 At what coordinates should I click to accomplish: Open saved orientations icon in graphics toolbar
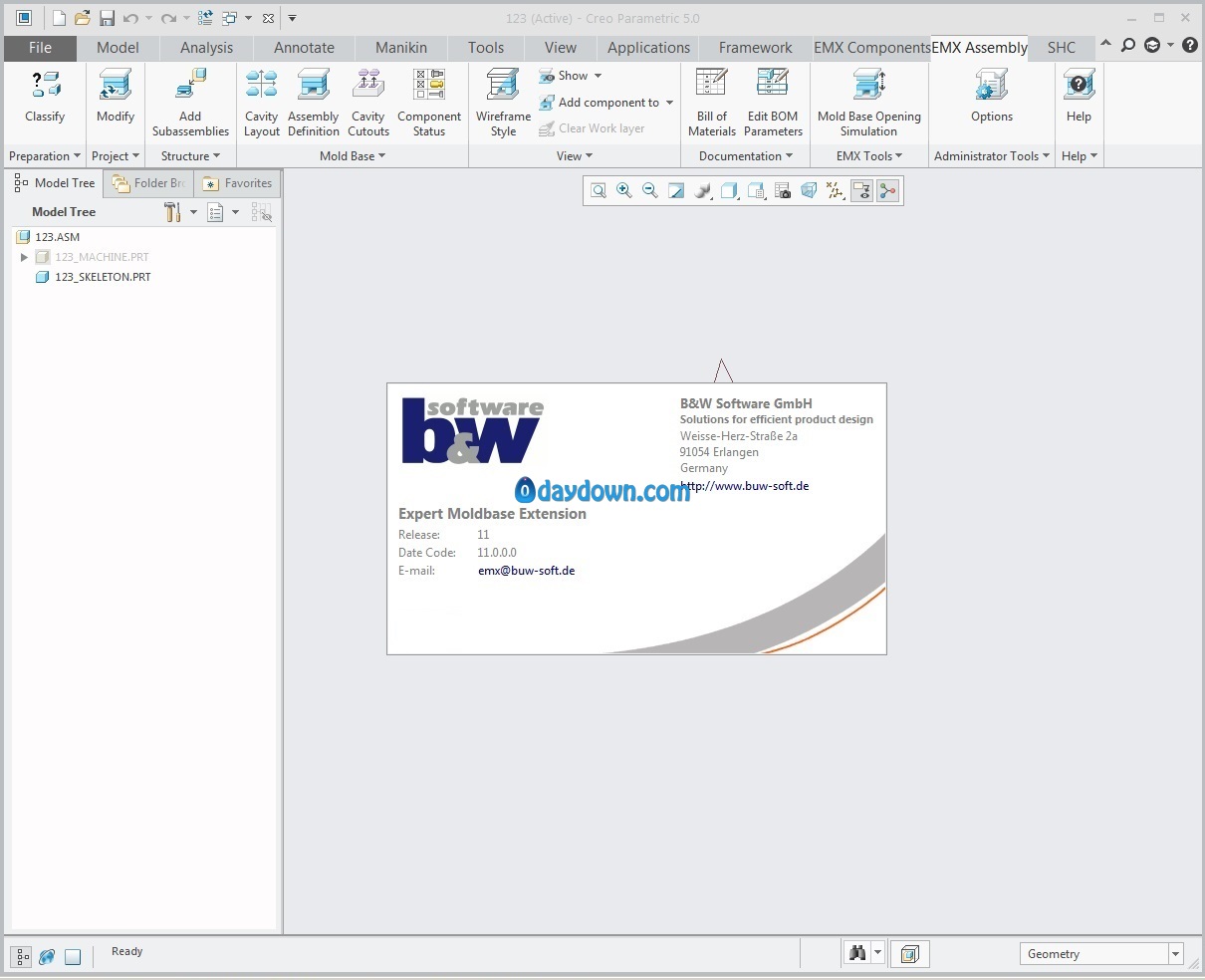[x=756, y=190]
